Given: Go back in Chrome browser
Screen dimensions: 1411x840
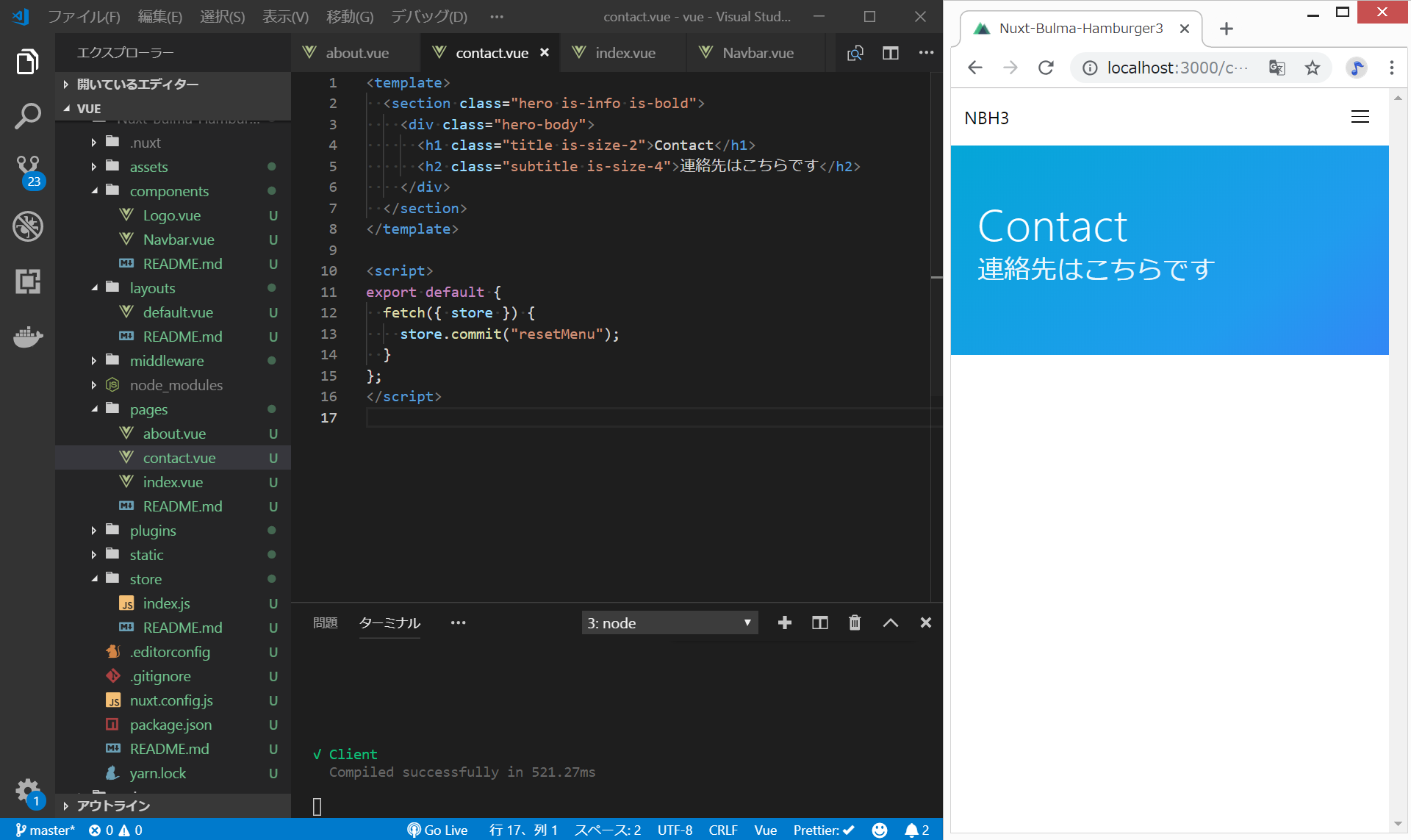Looking at the screenshot, I should tap(975, 68).
